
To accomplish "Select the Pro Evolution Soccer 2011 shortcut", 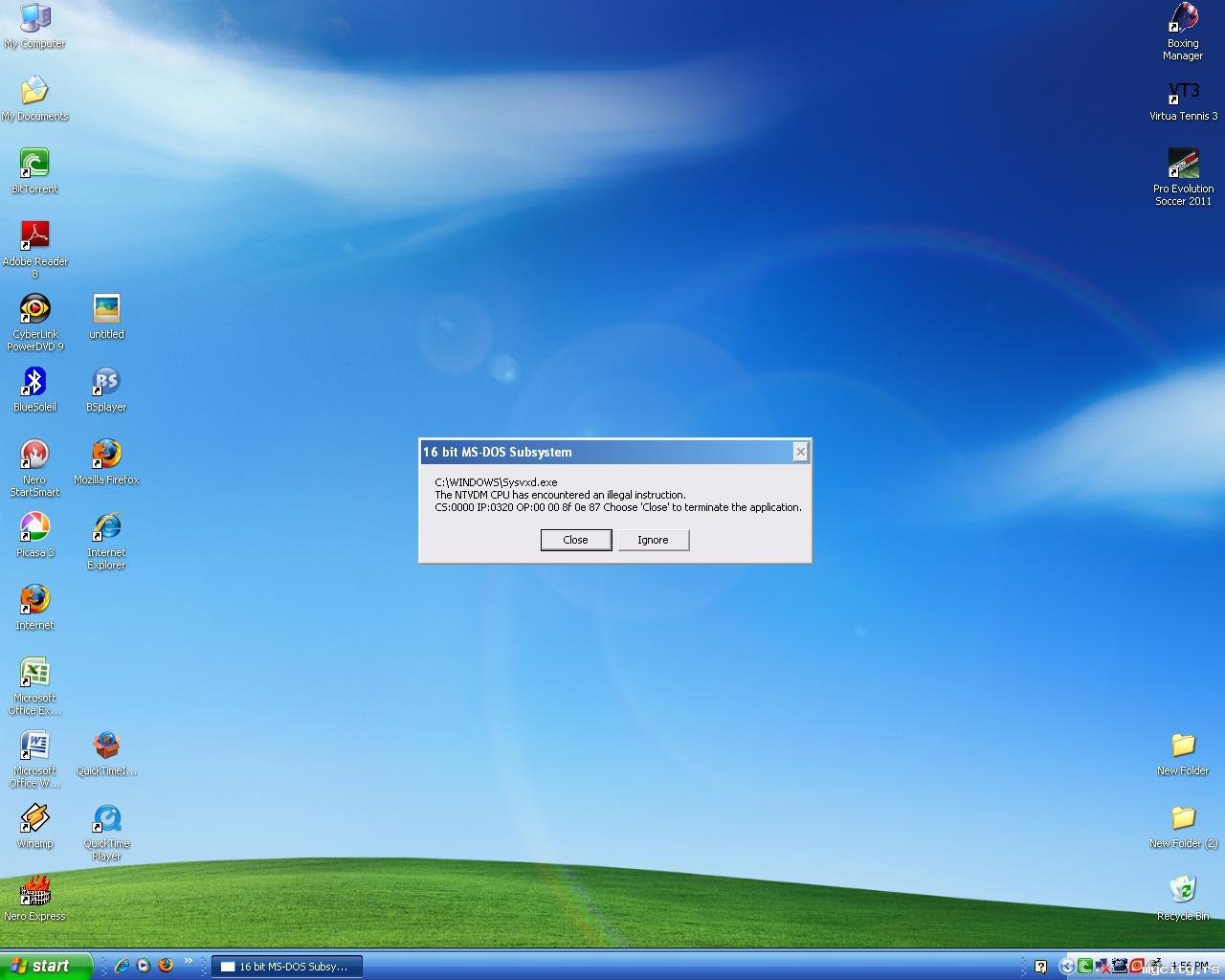I will [1183, 176].
